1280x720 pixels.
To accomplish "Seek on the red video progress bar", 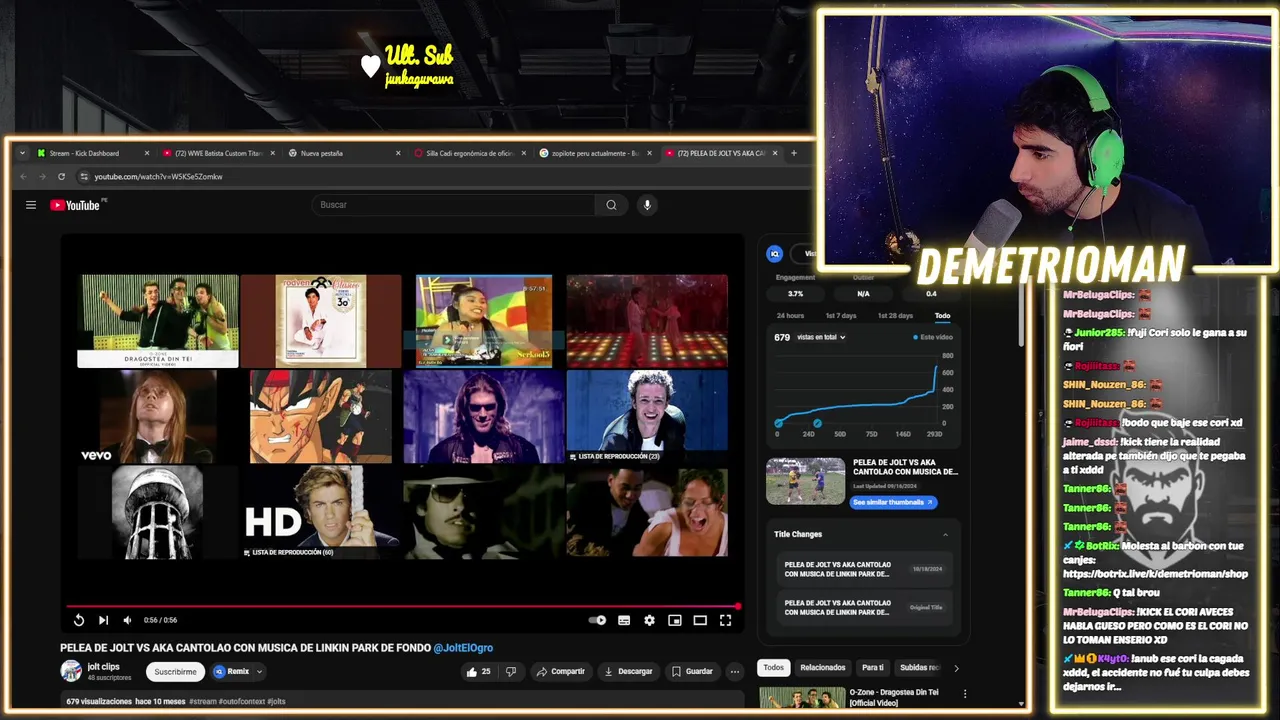I will click(402, 606).
